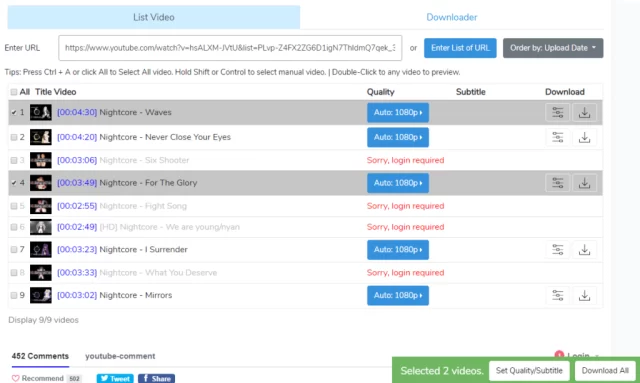Toggle the All videos checkbox
The width and height of the screenshot is (640, 383).
14,92
